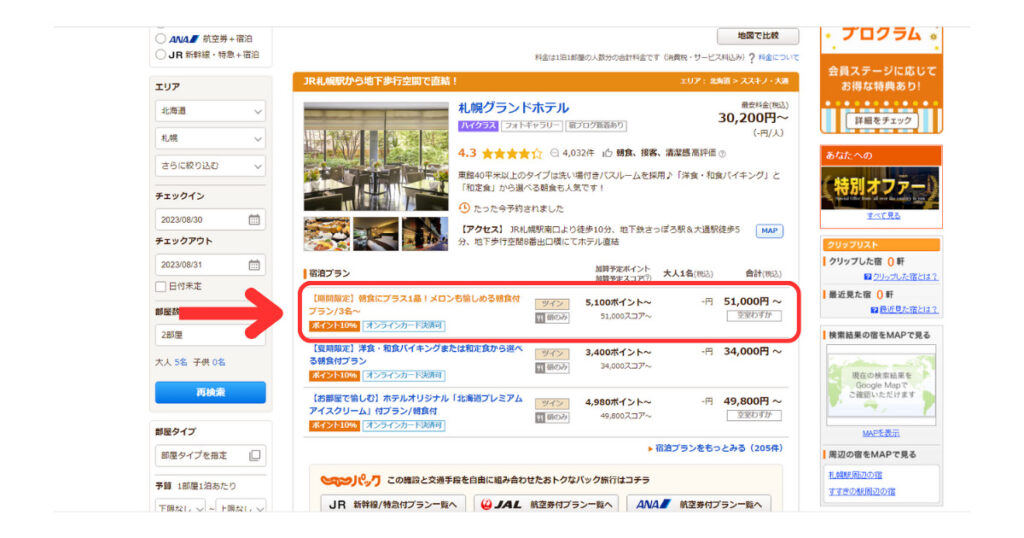Open the 料金について link
The height and width of the screenshot is (538, 1024).
point(778,57)
